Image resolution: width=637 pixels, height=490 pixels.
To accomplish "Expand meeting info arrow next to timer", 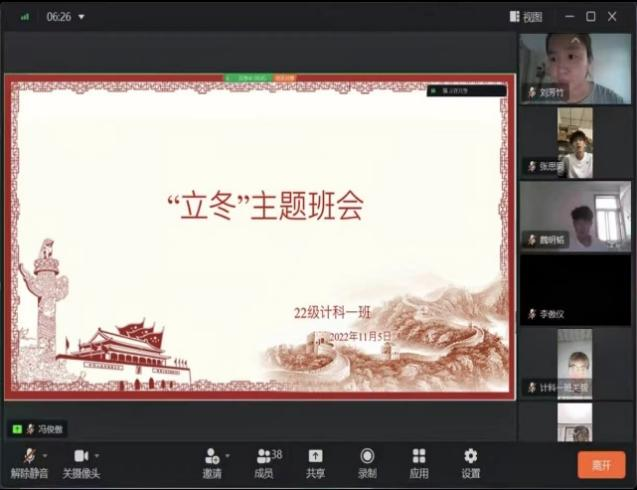I will pos(82,17).
